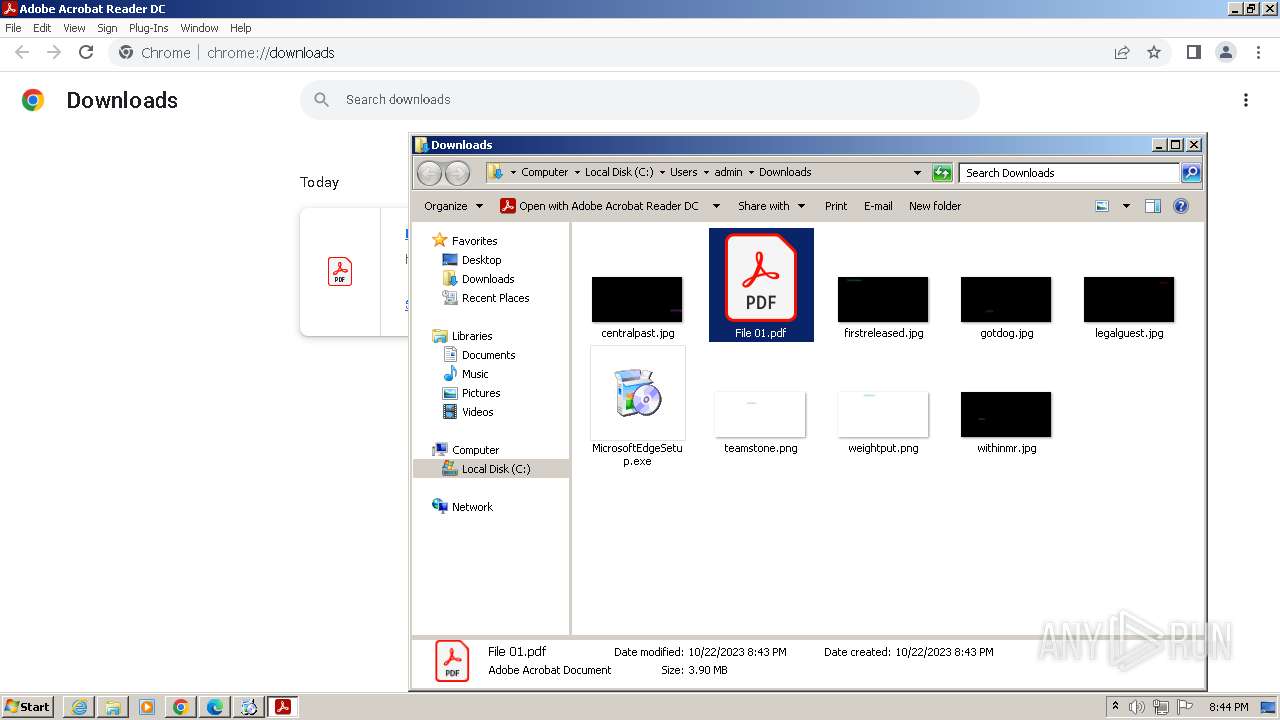Viewport: 1280px width, 720px height.
Task: Click Open with Adobe Acrobat Reader DC
Action: [x=599, y=206]
